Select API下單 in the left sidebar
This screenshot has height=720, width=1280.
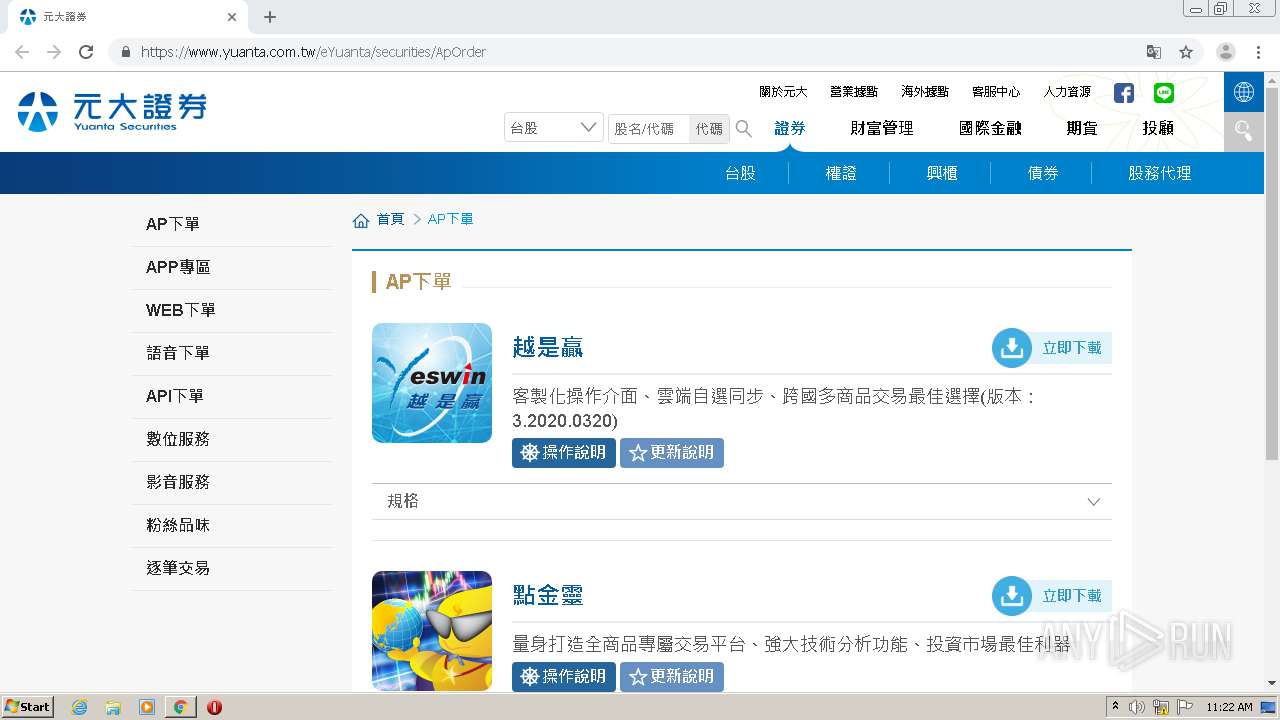(232, 396)
